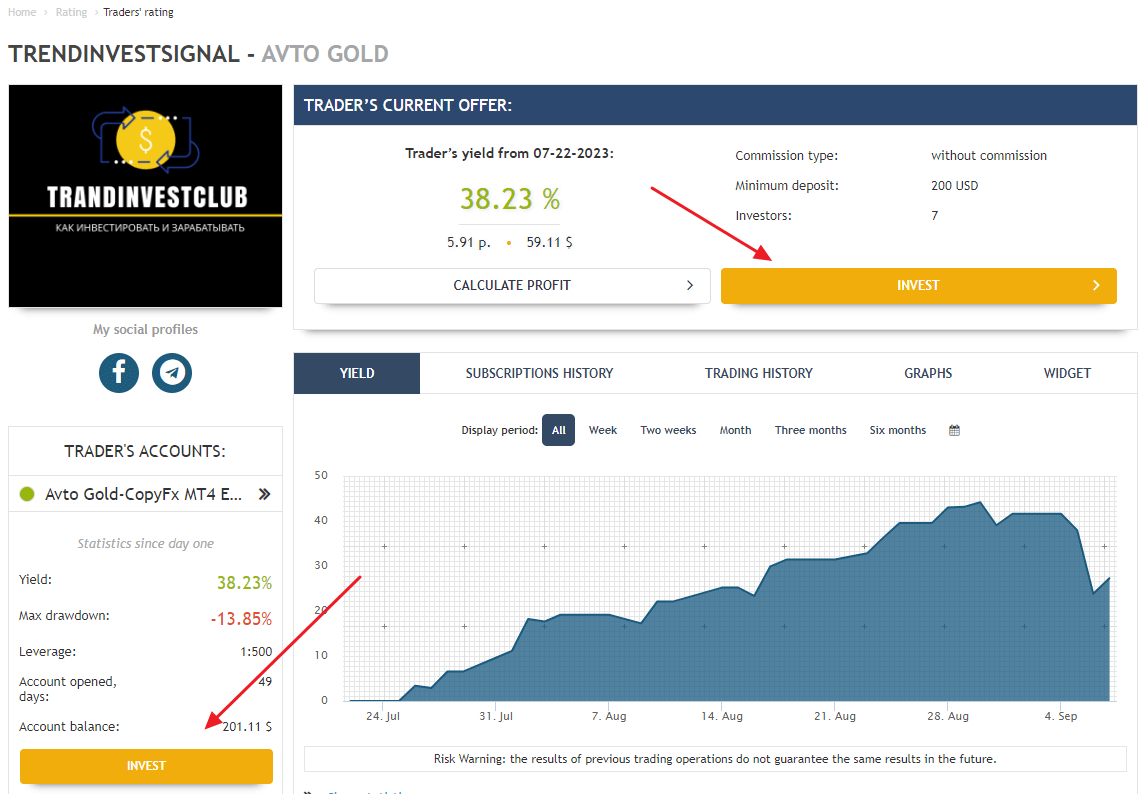The image size is (1139, 794).
Task: Open the TRADING HISTORY tab
Action: pyautogui.click(x=758, y=373)
